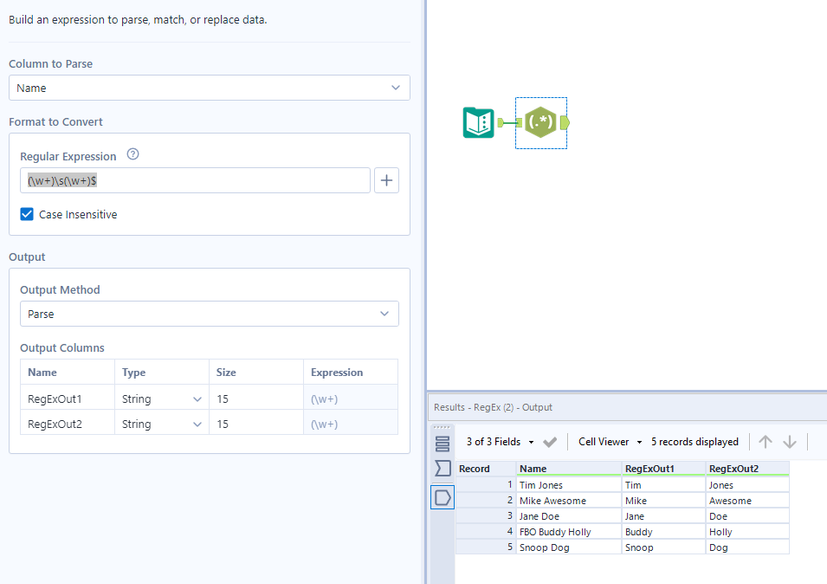Click the plus button beside the regular expression
This screenshot has height=584, width=827.
tap(387, 180)
